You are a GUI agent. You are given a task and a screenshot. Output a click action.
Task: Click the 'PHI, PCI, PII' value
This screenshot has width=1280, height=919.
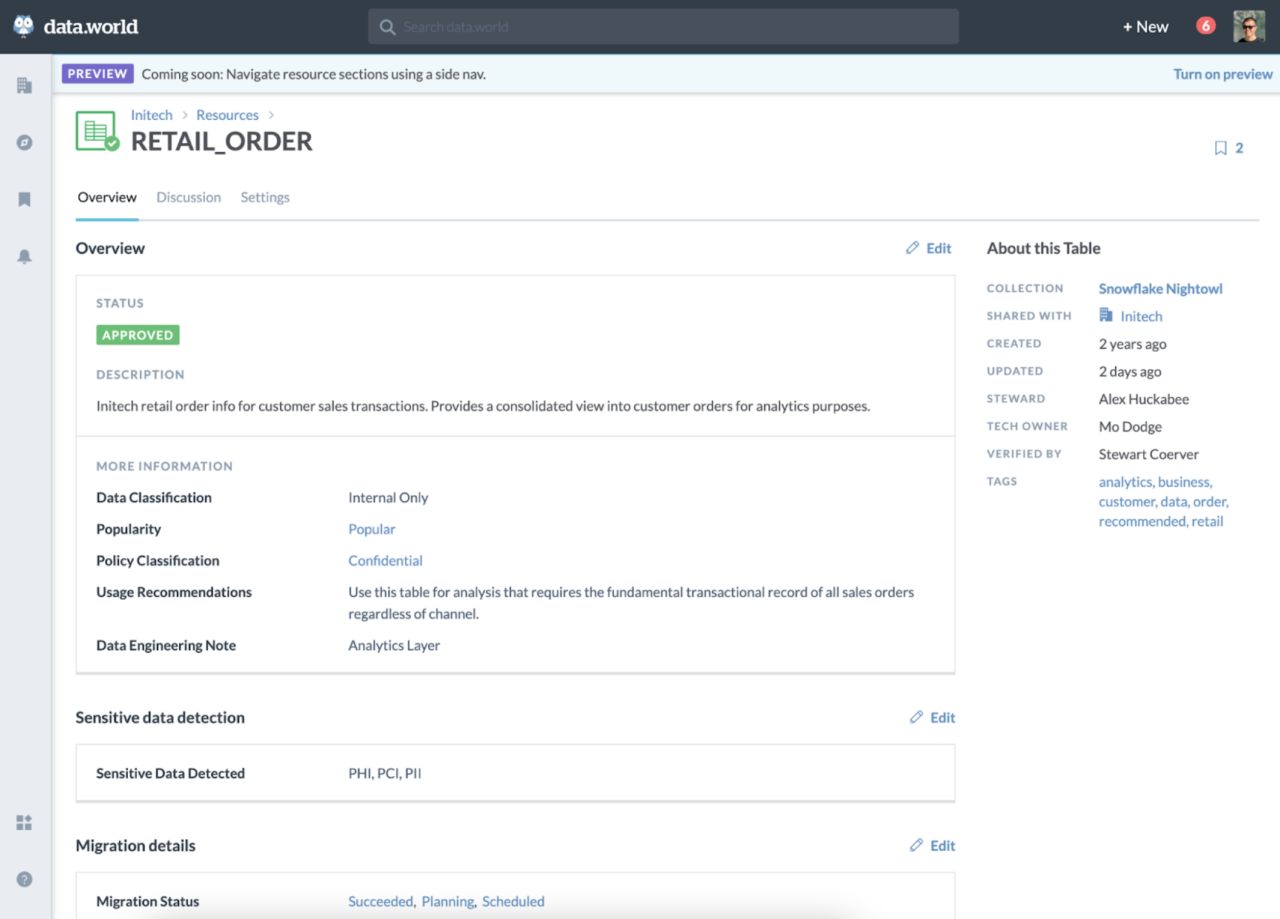(x=385, y=773)
